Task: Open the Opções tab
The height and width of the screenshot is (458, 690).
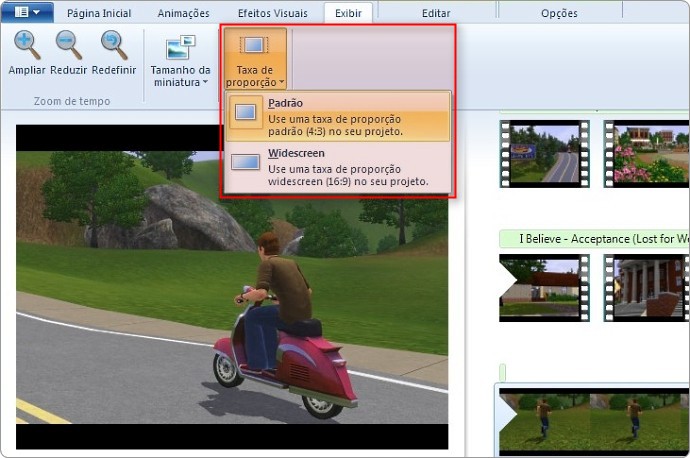Action: (559, 13)
